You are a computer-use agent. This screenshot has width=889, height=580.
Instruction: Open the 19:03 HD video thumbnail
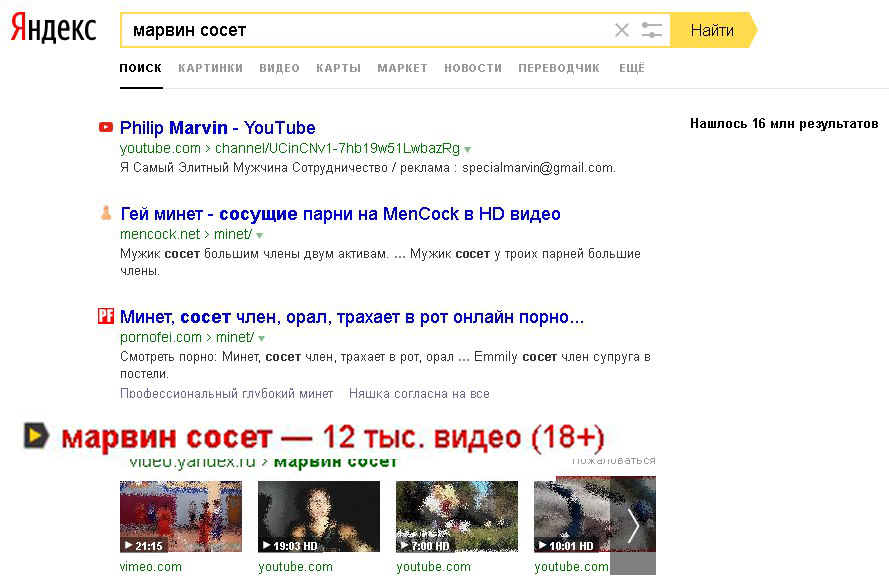coord(319,517)
